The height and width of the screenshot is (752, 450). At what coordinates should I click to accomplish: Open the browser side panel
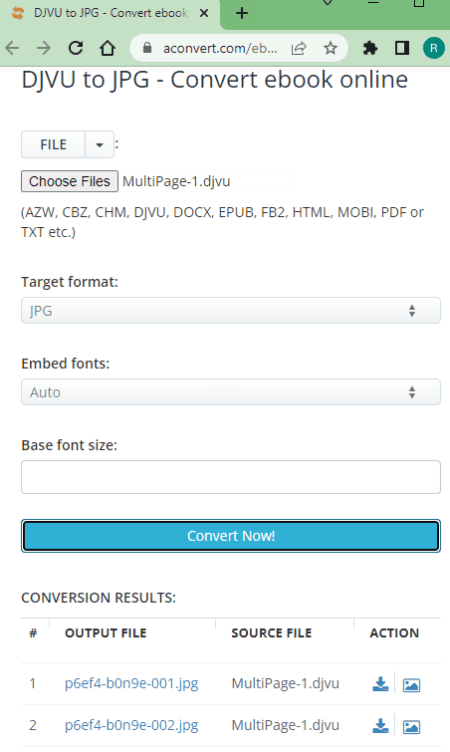(x=402, y=48)
